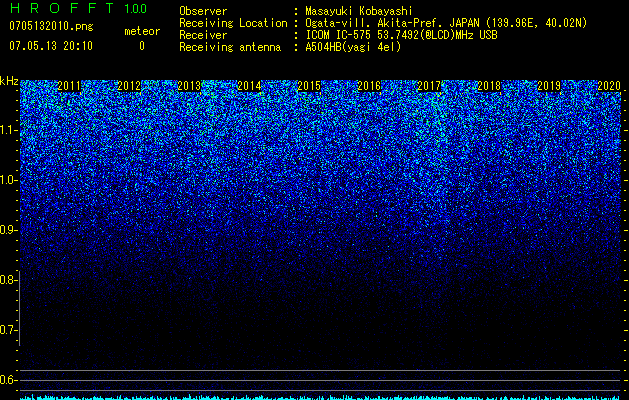Click the 2012 time marker
This screenshot has width=629, height=400.
pos(129,86)
